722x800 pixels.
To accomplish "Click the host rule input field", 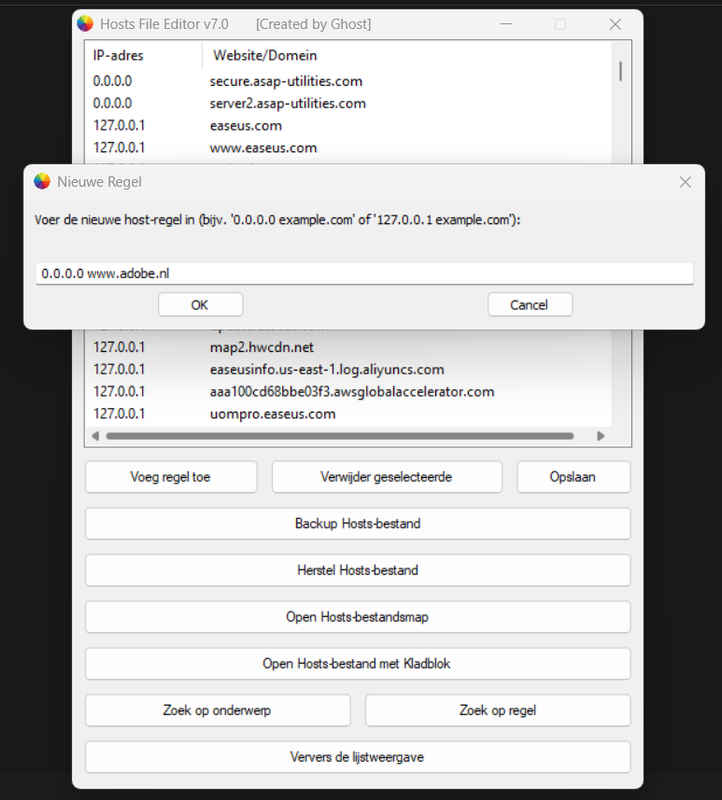I will click(364, 273).
